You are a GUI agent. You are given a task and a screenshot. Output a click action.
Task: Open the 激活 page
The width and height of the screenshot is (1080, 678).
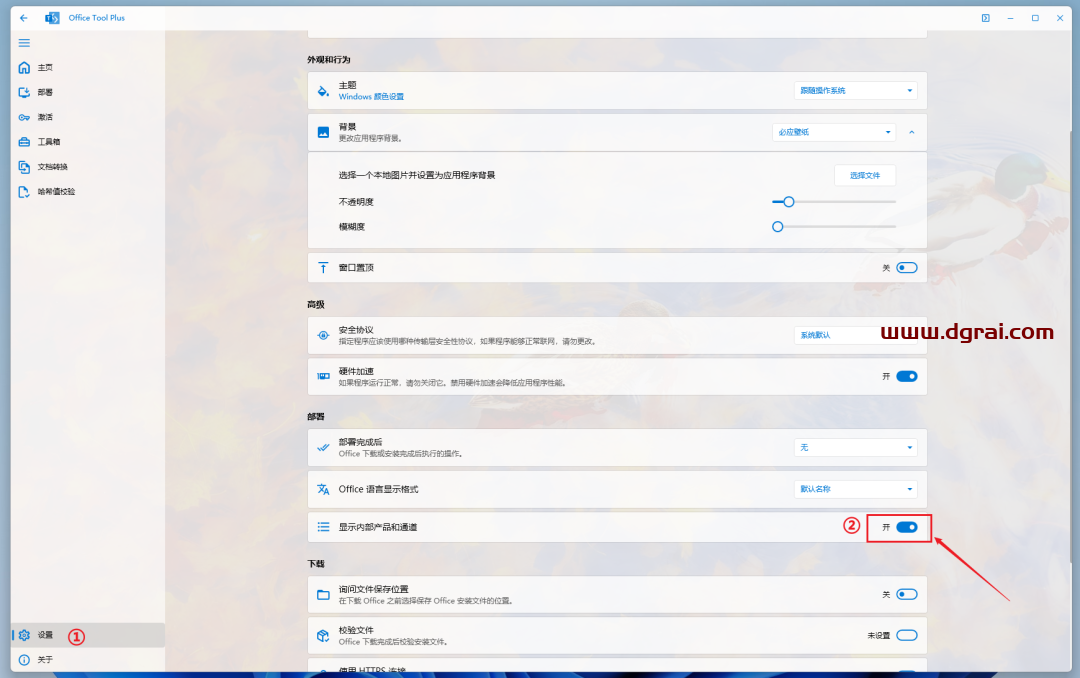coord(88,117)
